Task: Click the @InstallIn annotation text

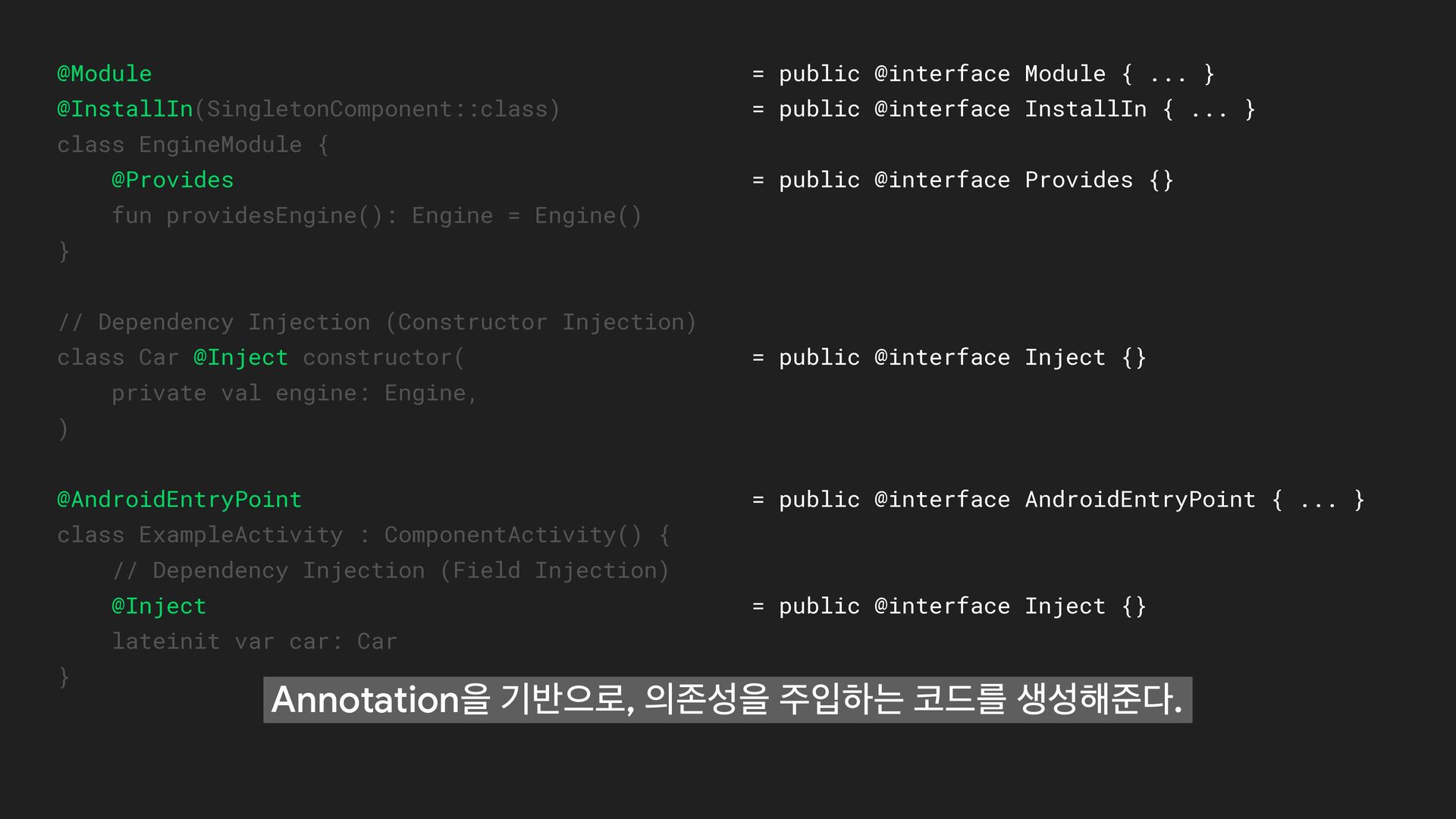Action: coord(125,109)
